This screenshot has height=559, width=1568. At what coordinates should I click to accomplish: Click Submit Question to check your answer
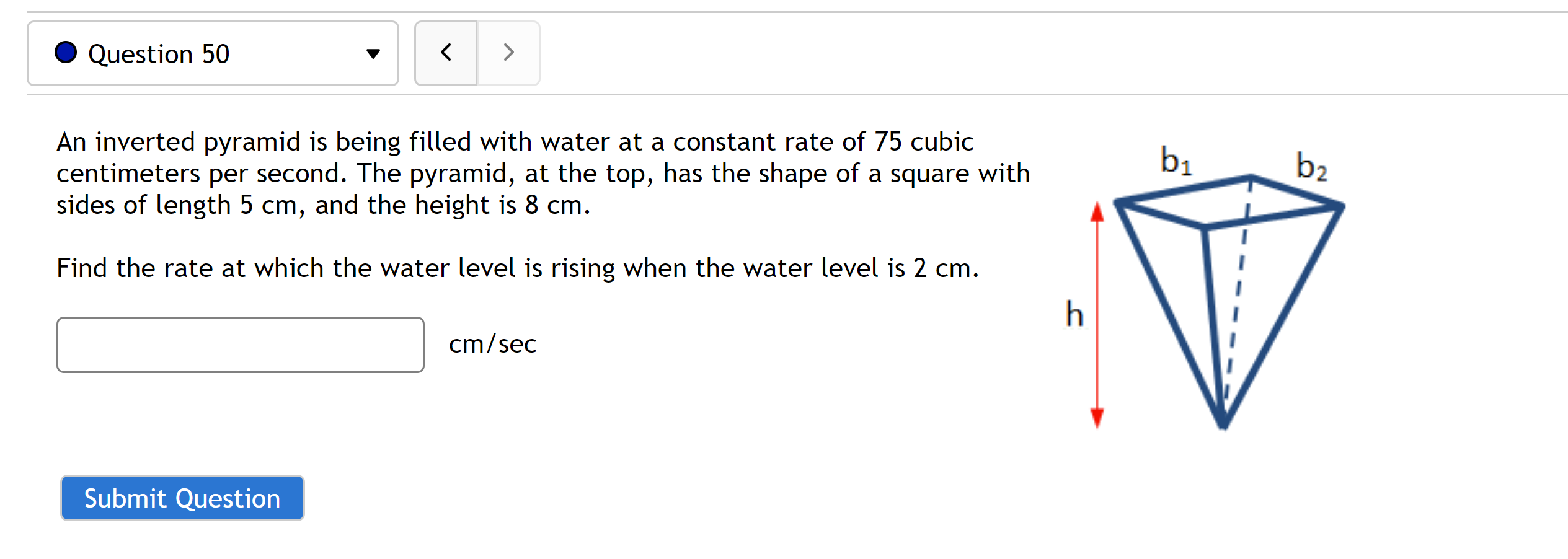[182, 498]
